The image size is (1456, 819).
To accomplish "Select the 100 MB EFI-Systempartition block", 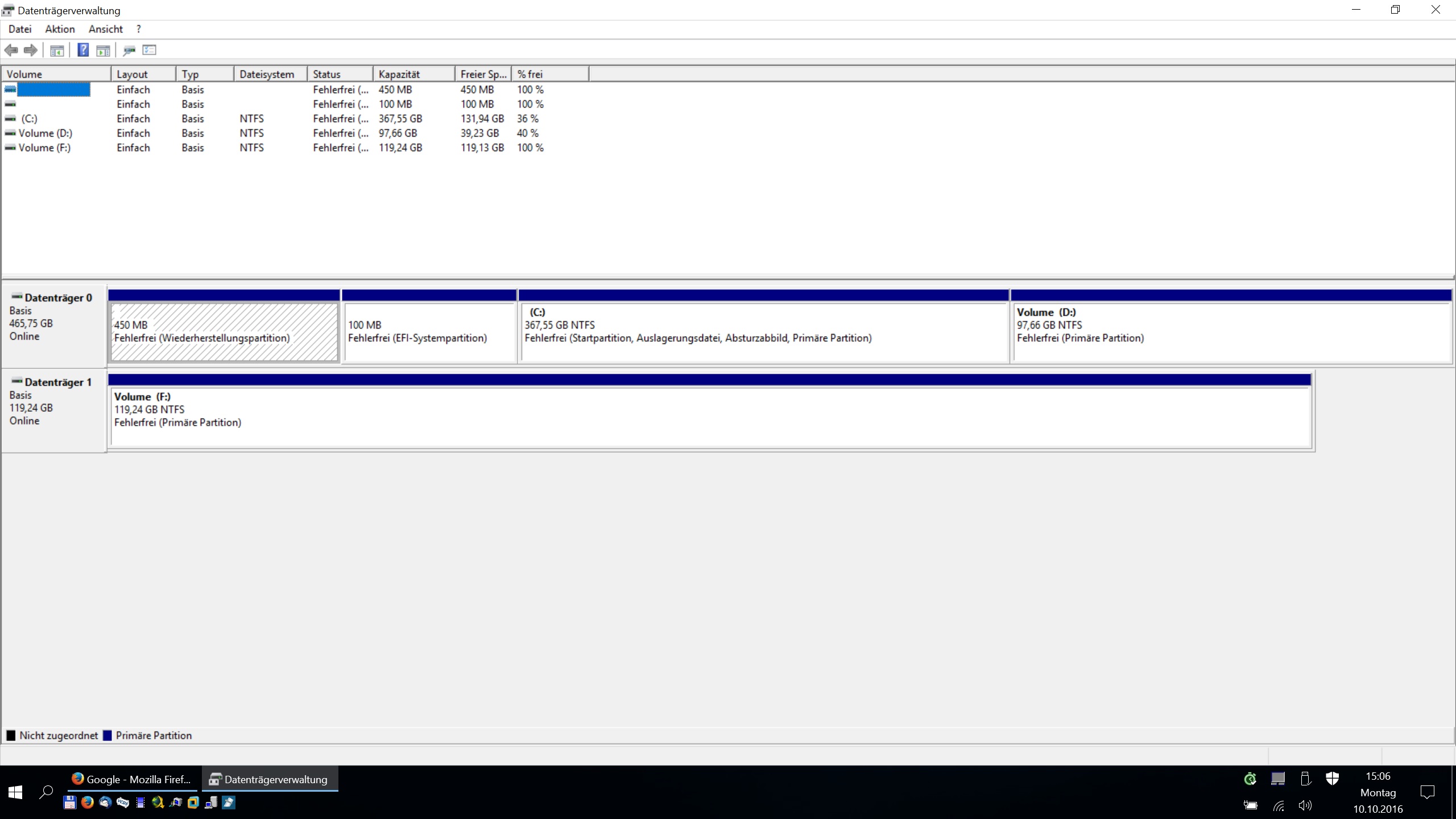I will pos(429,332).
